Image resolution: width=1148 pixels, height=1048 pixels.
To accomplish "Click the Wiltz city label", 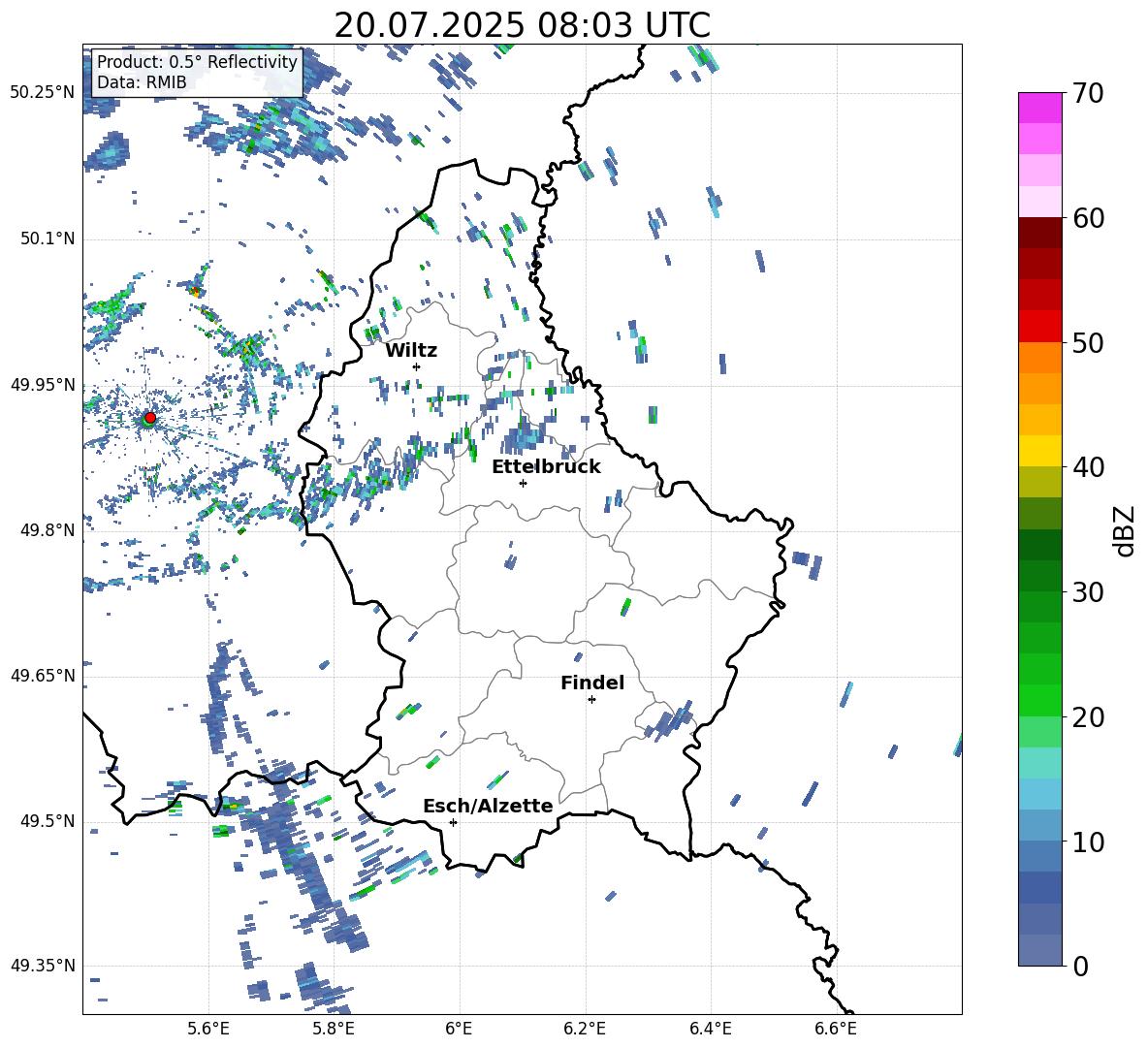I will tap(411, 351).
